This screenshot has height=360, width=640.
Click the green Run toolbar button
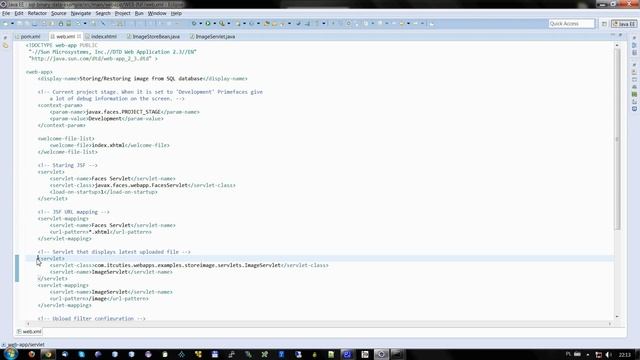point(208,24)
